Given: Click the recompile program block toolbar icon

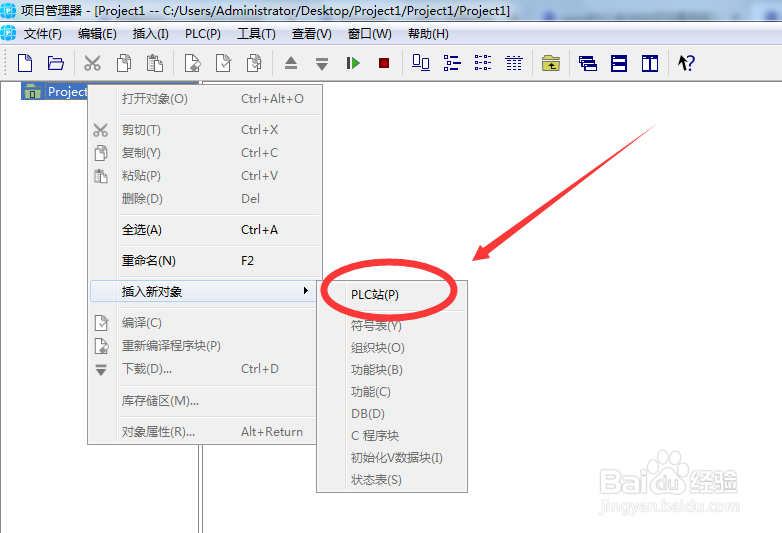Looking at the screenshot, I should click(193, 63).
